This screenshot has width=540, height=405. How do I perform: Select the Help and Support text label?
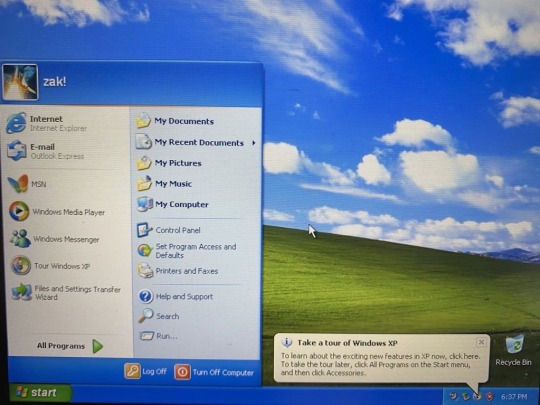point(185,297)
